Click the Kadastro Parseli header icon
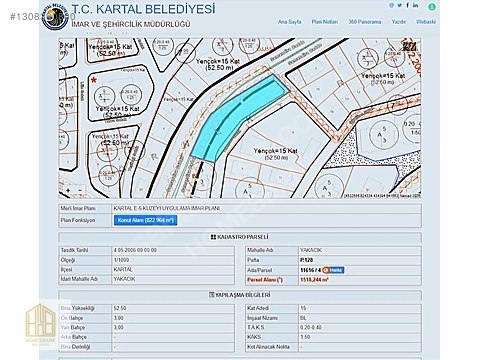Image resolution: width=480 pixels, height=360 pixels. (213, 237)
